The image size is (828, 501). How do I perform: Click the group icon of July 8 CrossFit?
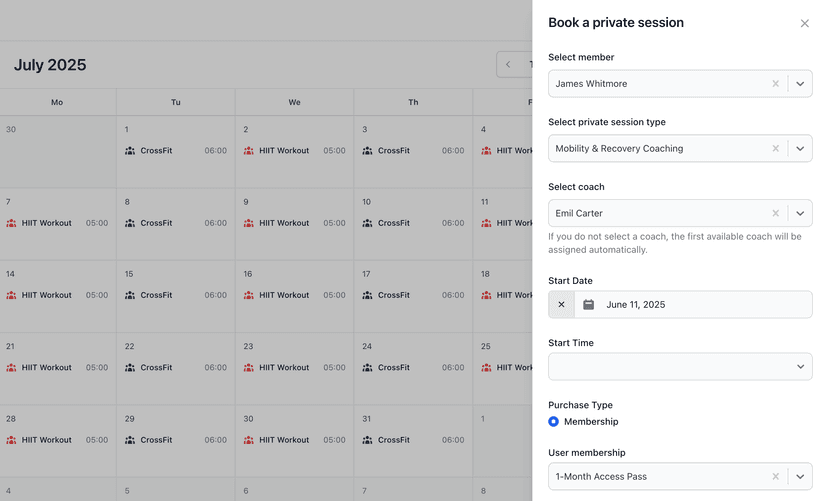pos(130,223)
